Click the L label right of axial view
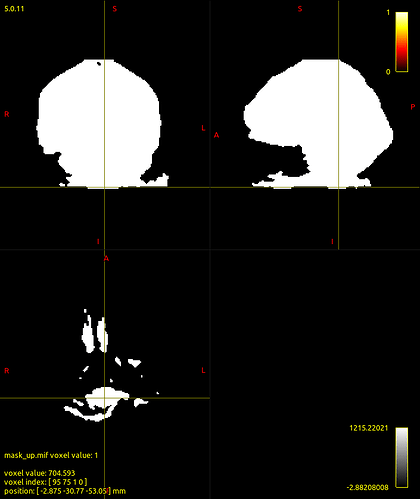Screen dimensions: 420x499 point(203,370)
